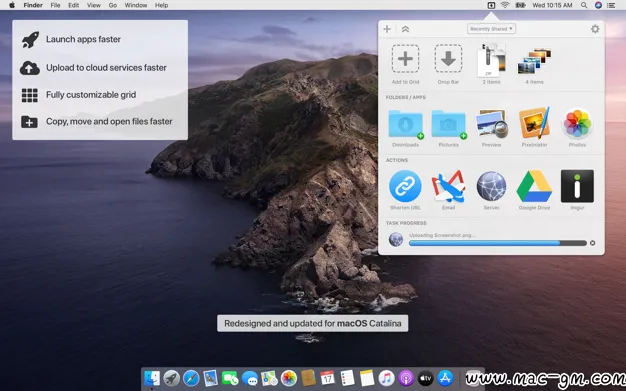This screenshot has height=391, width=626.
Task: Open the File menu
Action: (55, 5)
